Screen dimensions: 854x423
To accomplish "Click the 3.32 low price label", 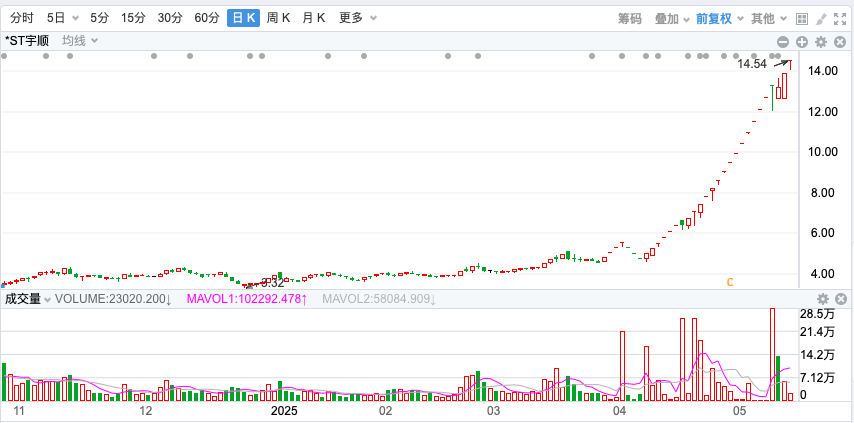I will [273, 283].
